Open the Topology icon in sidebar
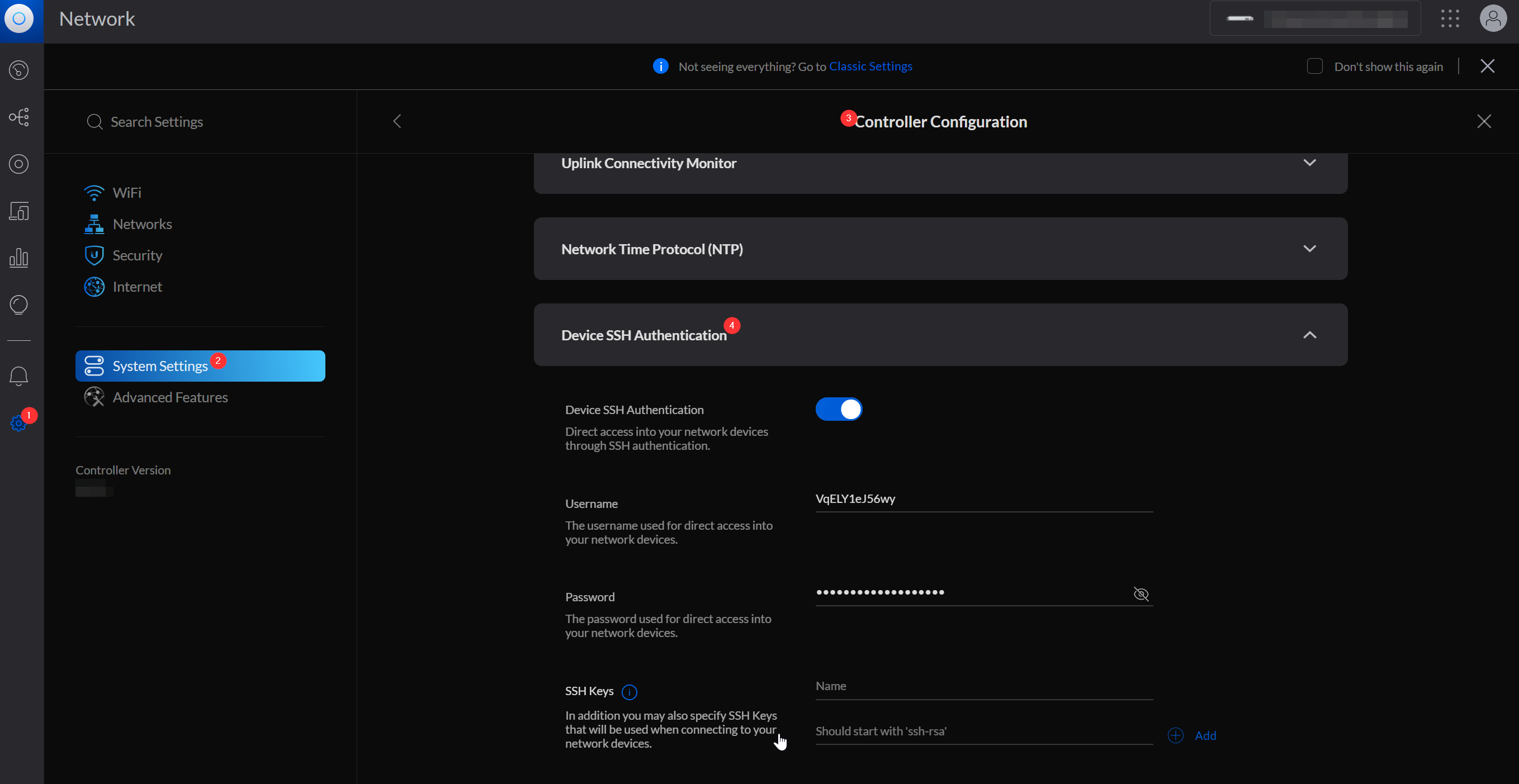 pos(19,117)
